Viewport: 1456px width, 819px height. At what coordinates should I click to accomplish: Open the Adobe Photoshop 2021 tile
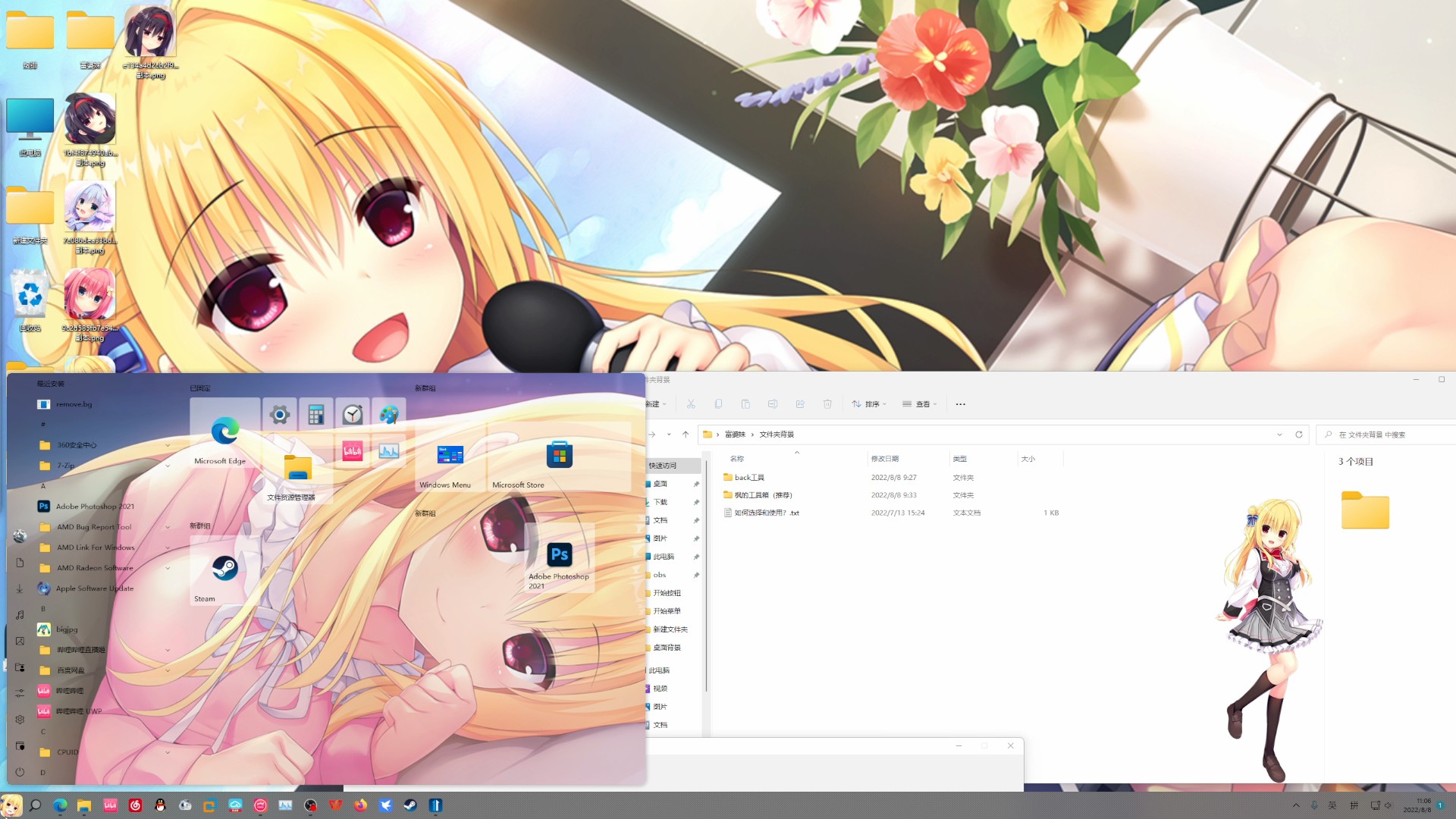click(560, 556)
